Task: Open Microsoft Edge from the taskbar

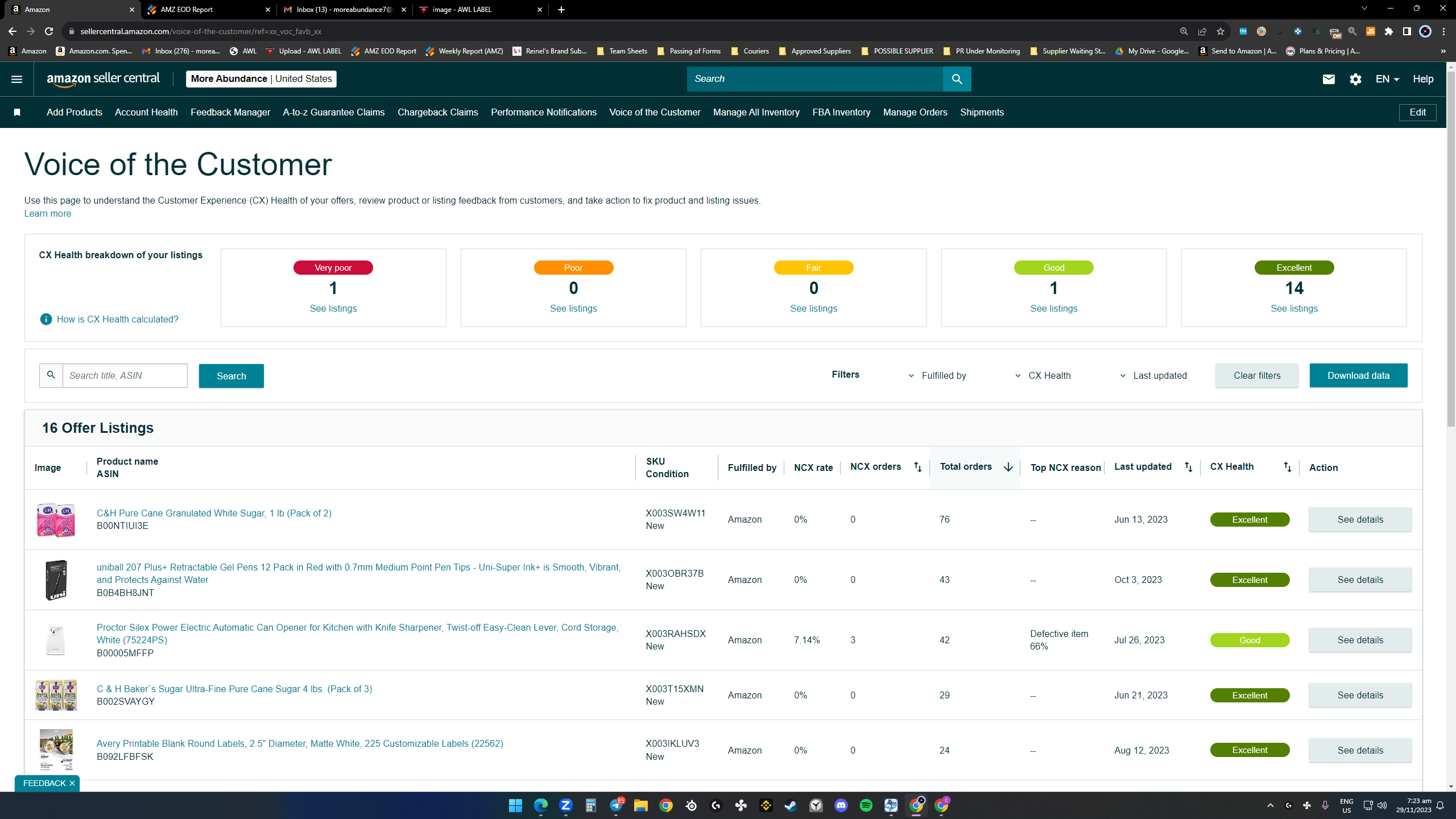Action: 540,805
